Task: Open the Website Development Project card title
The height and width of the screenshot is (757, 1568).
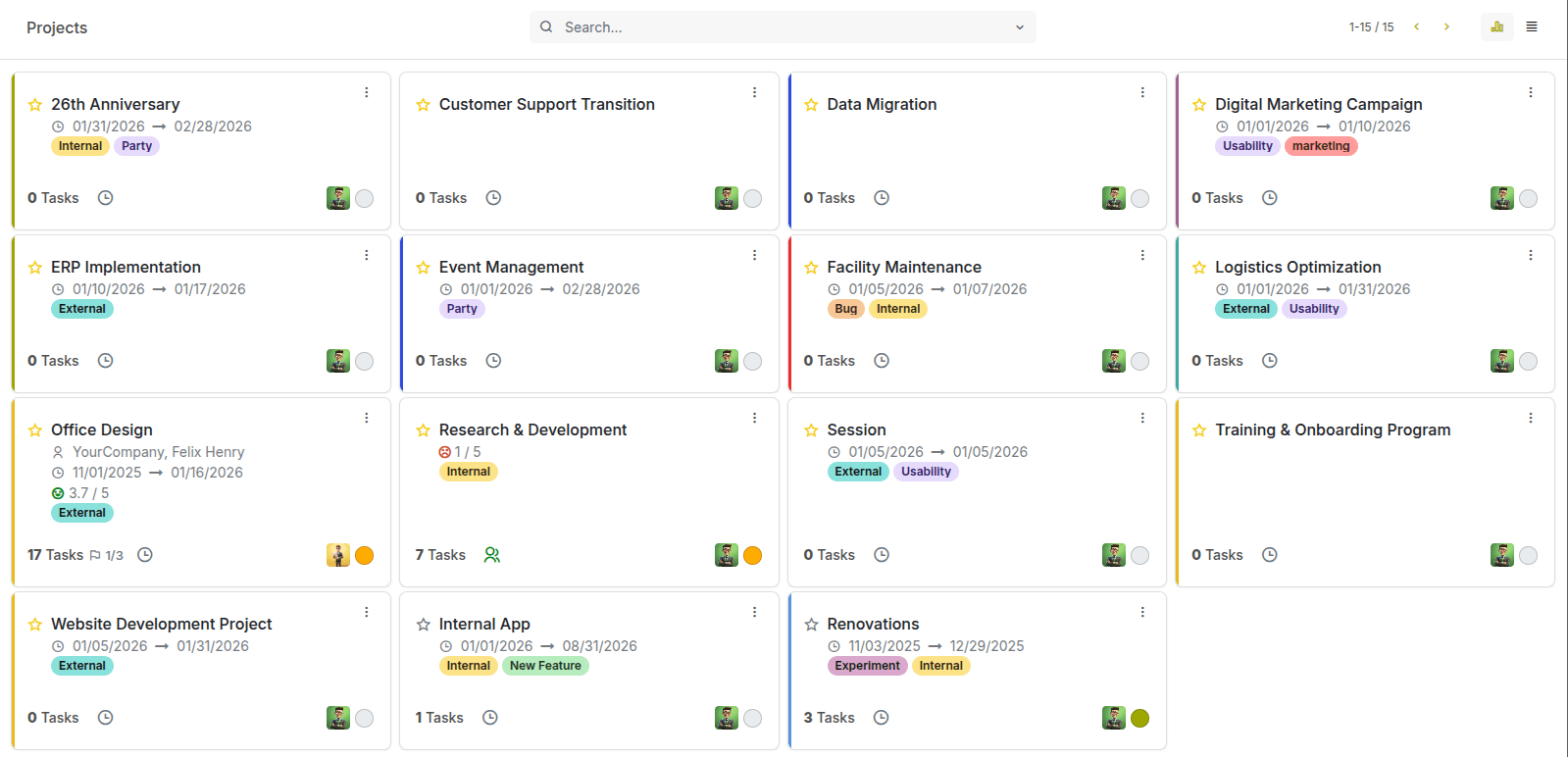Action: point(162,625)
